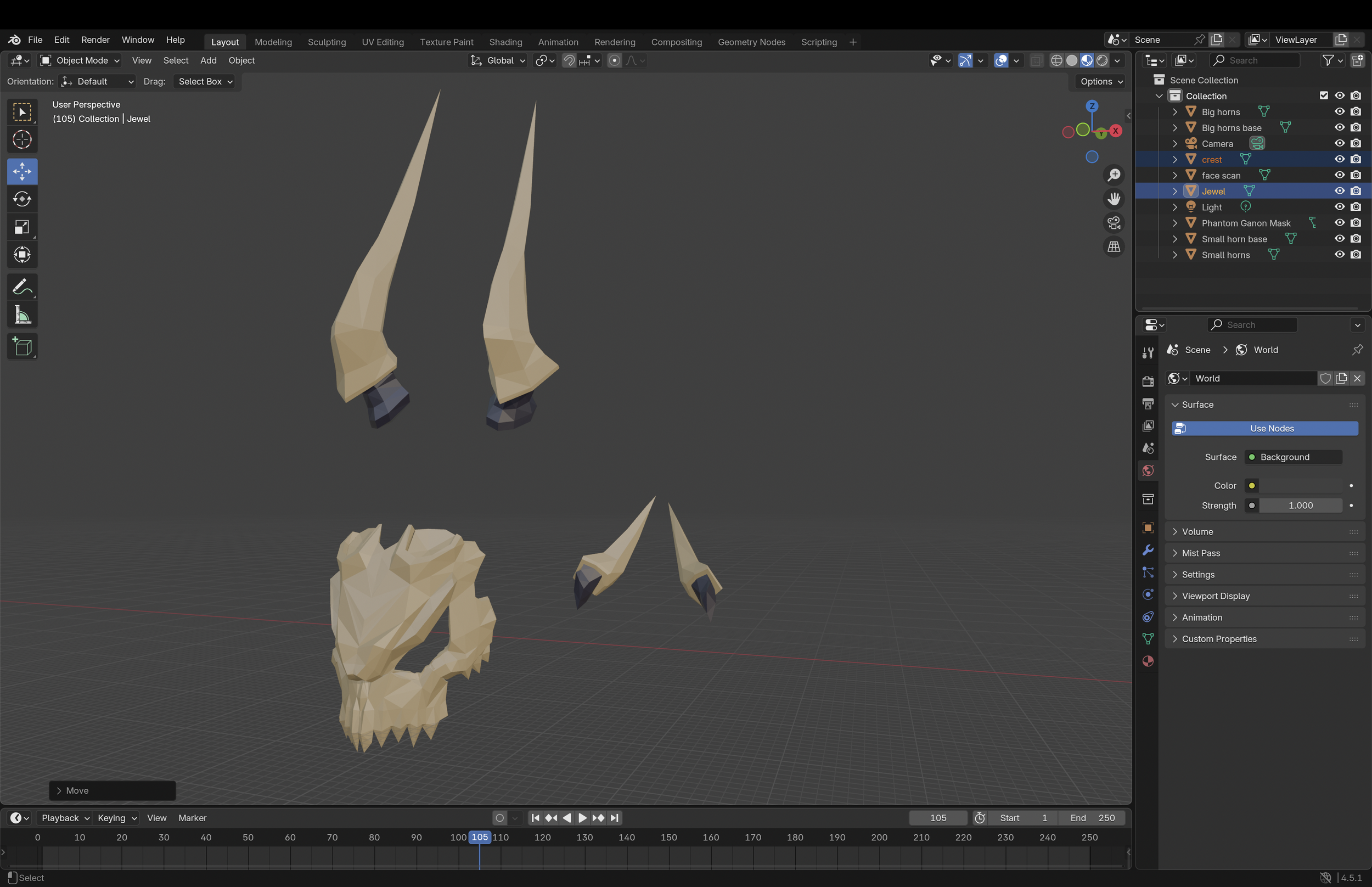1372x887 pixels.
Task: Click the Use Nodes button
Action: click(1265, 429)
